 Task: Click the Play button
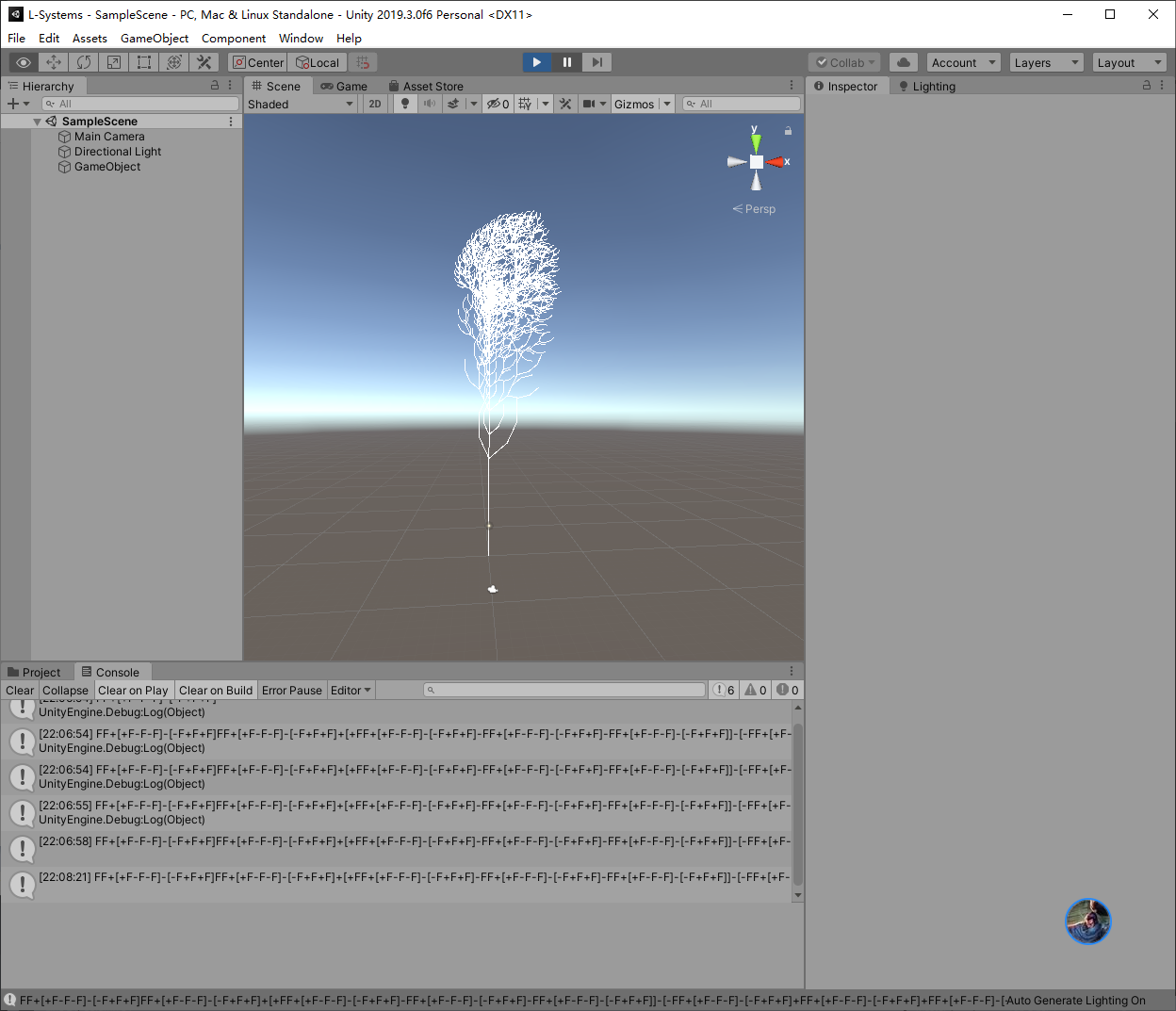[537, 62]
